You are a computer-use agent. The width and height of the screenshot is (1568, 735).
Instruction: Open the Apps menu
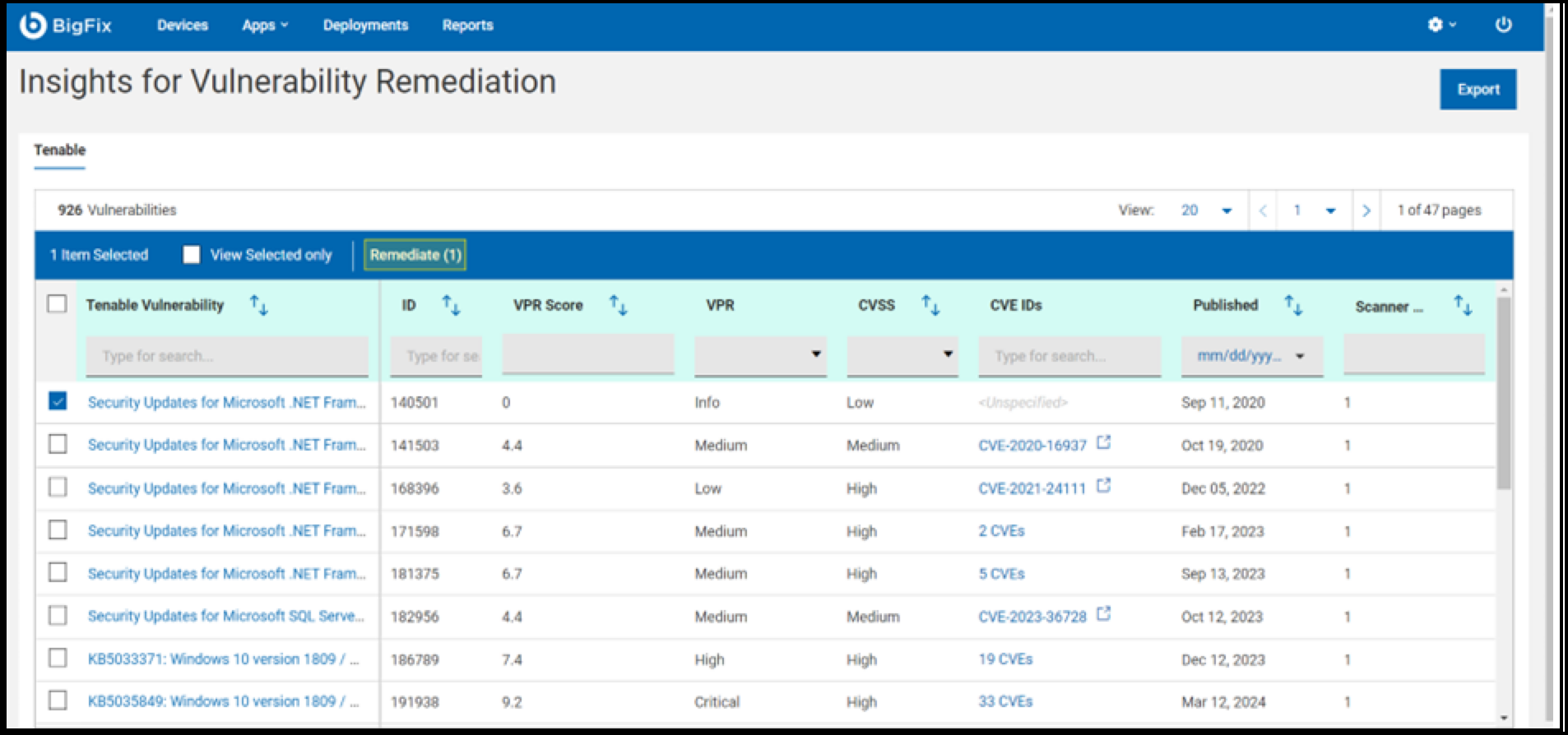point(264,25)
